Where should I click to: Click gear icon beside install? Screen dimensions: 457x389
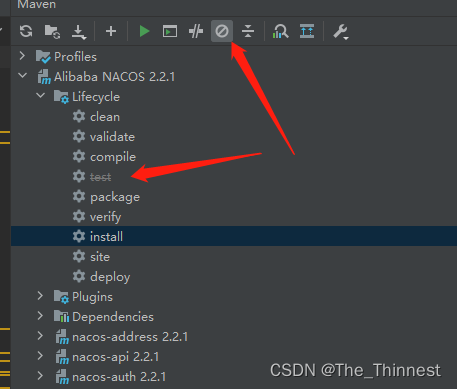click(79, 236)
